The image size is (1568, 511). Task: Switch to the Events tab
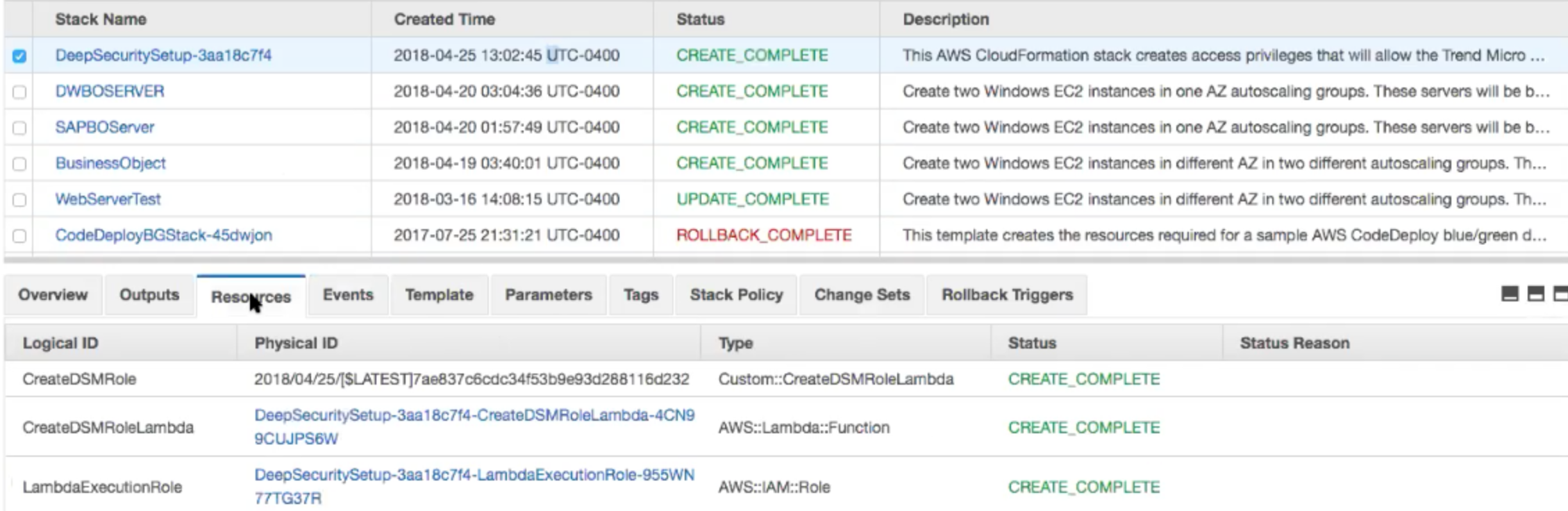(348, 295)
